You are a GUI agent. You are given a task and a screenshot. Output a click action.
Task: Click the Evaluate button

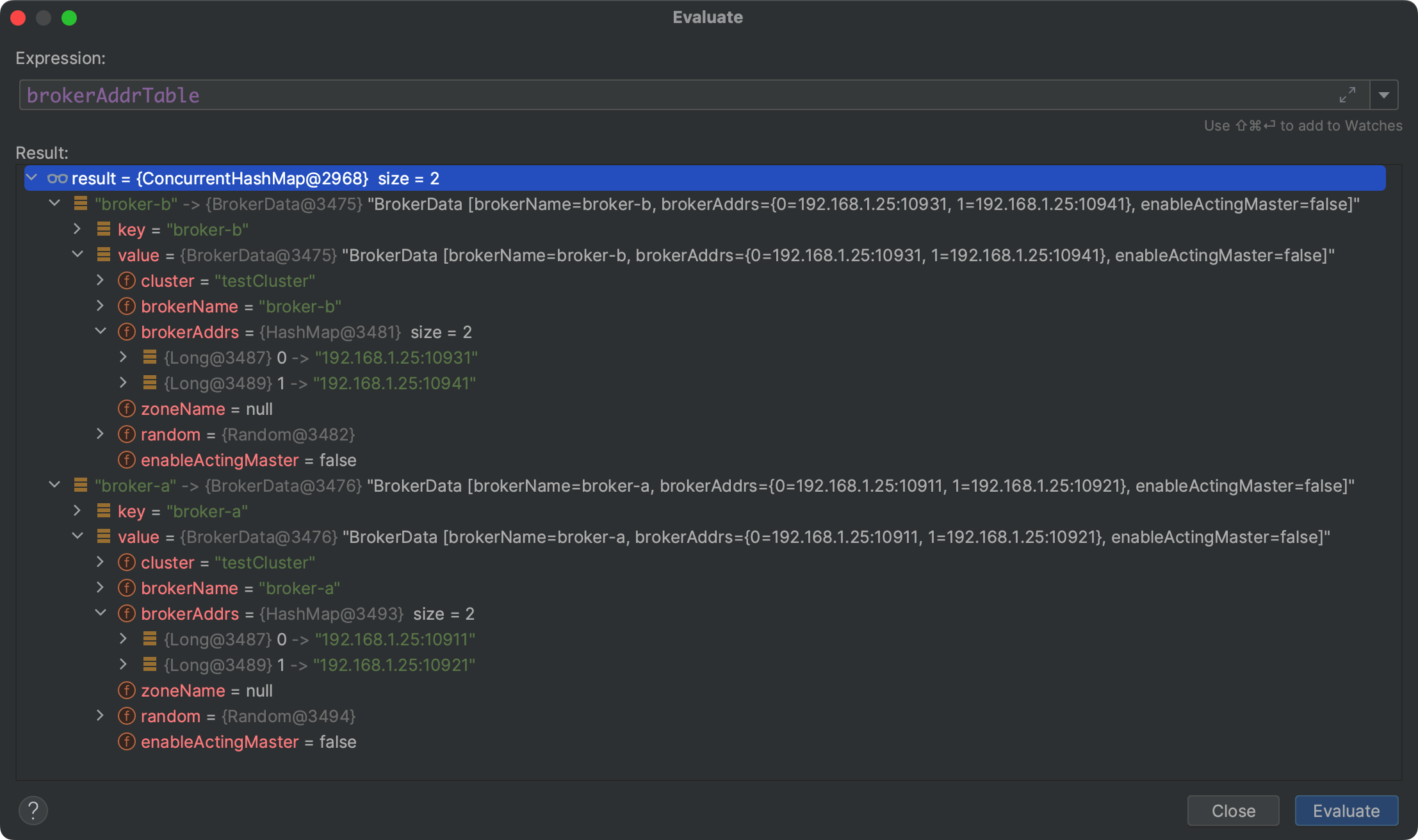[1346, 811]
